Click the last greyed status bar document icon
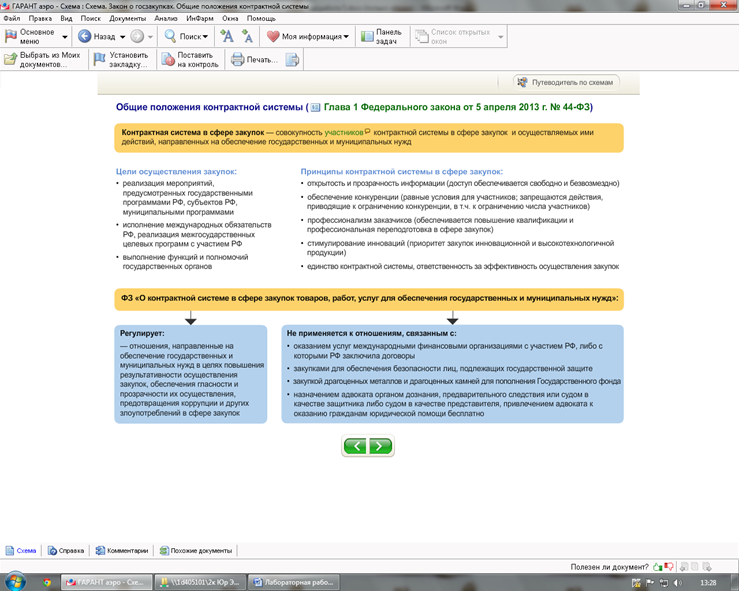 pos(707,567)
